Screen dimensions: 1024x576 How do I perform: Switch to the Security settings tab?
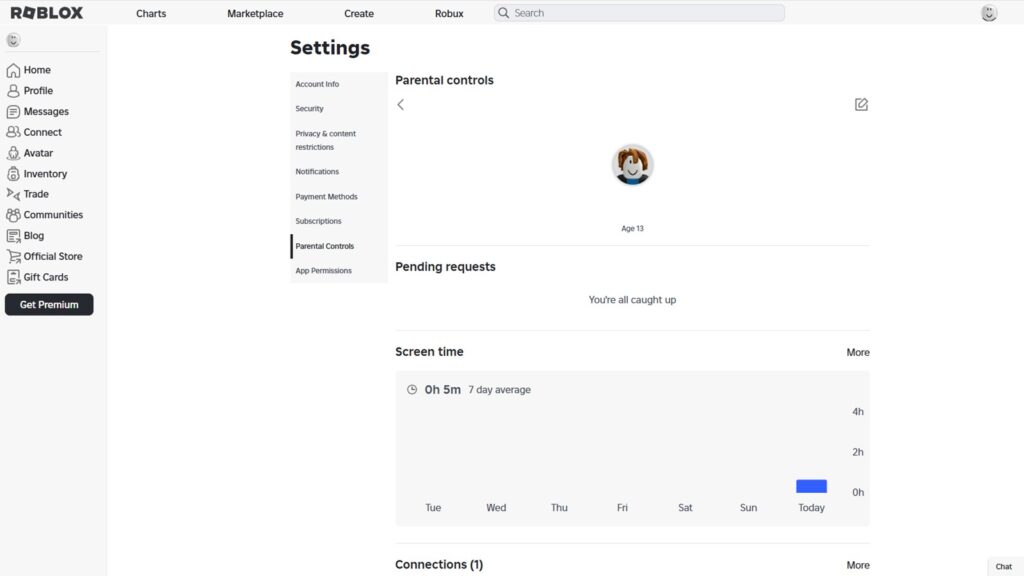pyautogui.click(x=309, y=108)
